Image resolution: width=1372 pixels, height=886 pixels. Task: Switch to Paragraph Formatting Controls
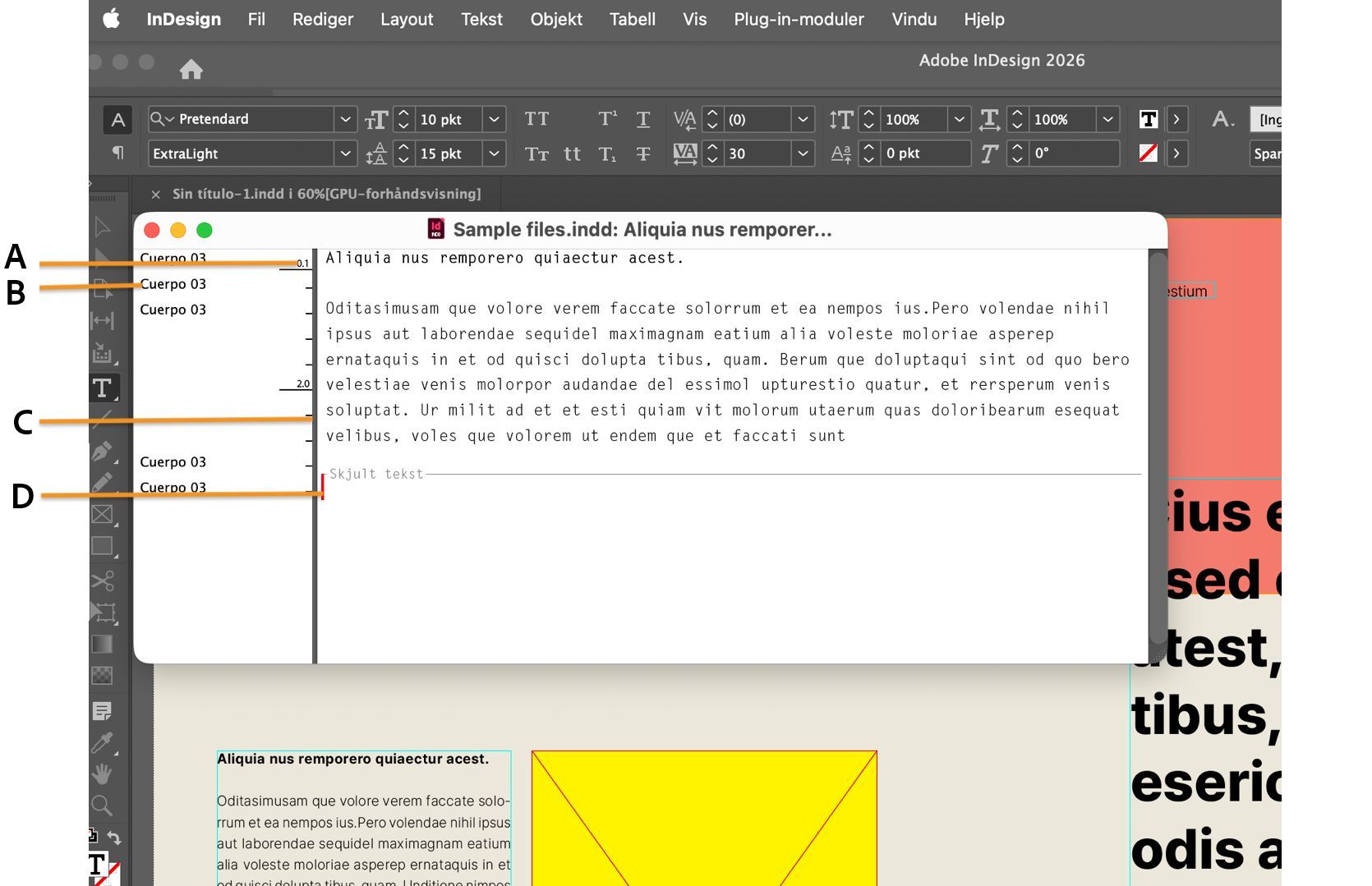click(118, 154)
